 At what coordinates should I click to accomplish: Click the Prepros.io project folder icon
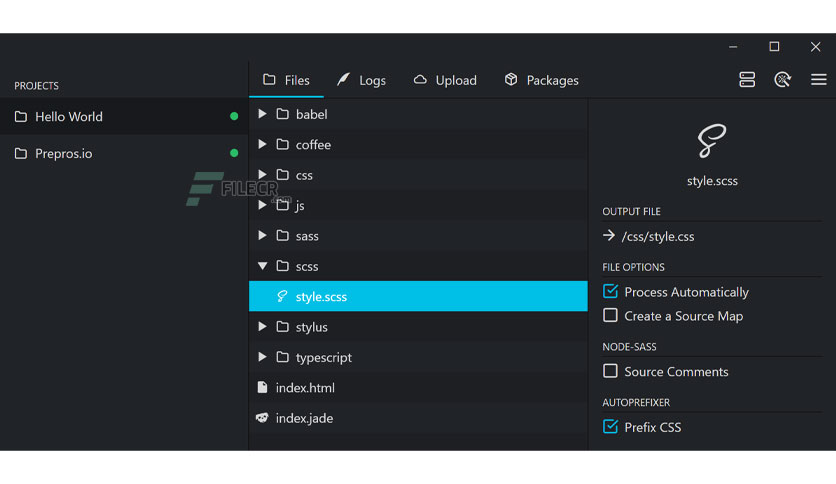pyautogui.click(x=21, y=154)
